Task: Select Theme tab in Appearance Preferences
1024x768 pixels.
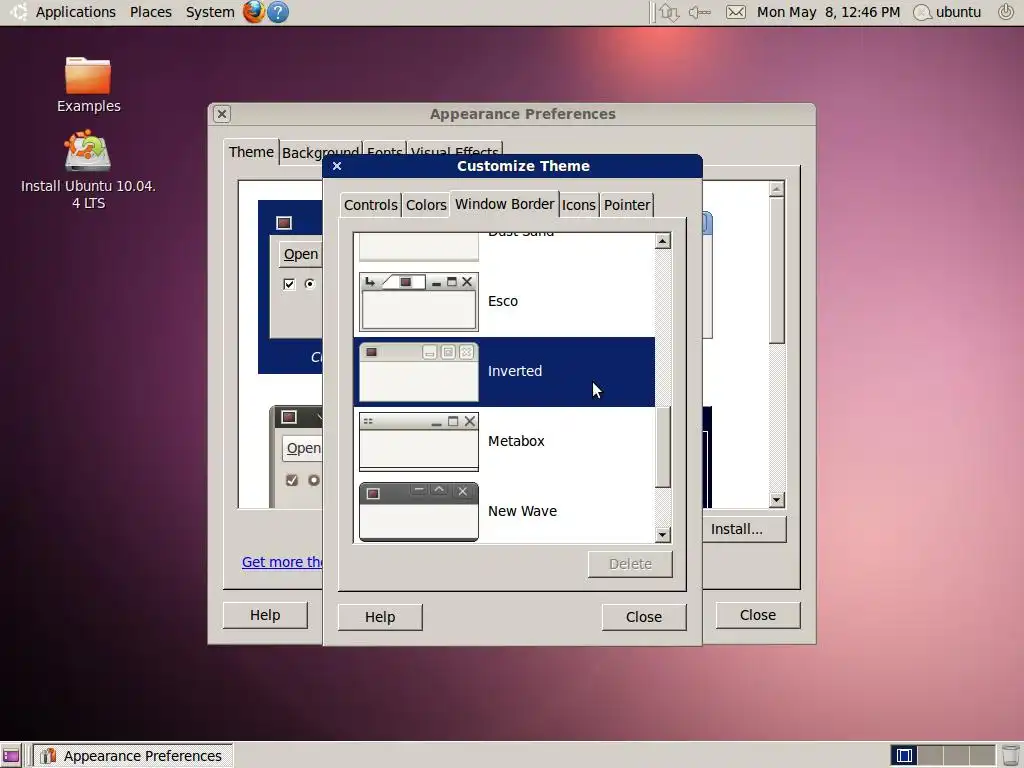Action: pos(251,152)
